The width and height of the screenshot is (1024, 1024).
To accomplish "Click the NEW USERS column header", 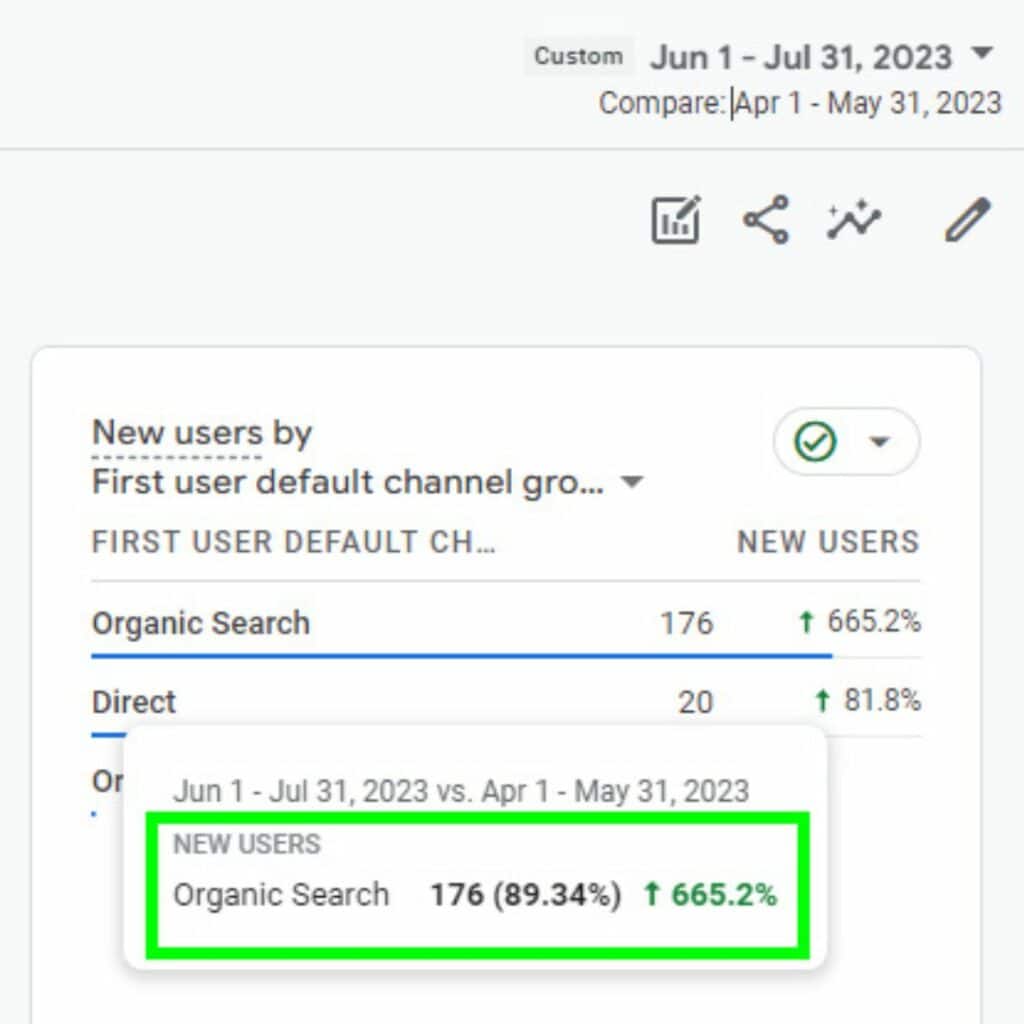I will coord(828,542).
